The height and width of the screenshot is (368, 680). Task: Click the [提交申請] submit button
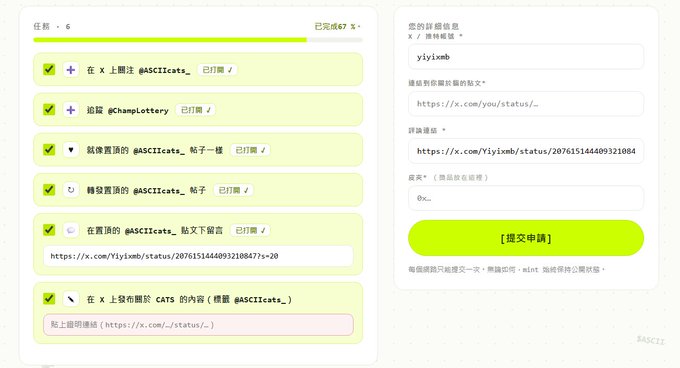tap(526, 238)
